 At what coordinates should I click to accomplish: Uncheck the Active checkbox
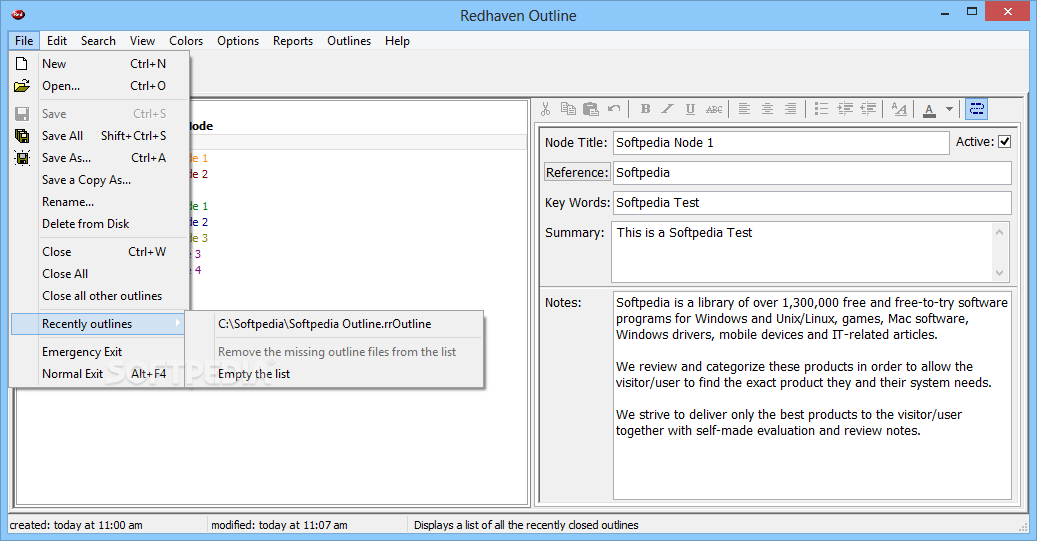pos(1004,142)
